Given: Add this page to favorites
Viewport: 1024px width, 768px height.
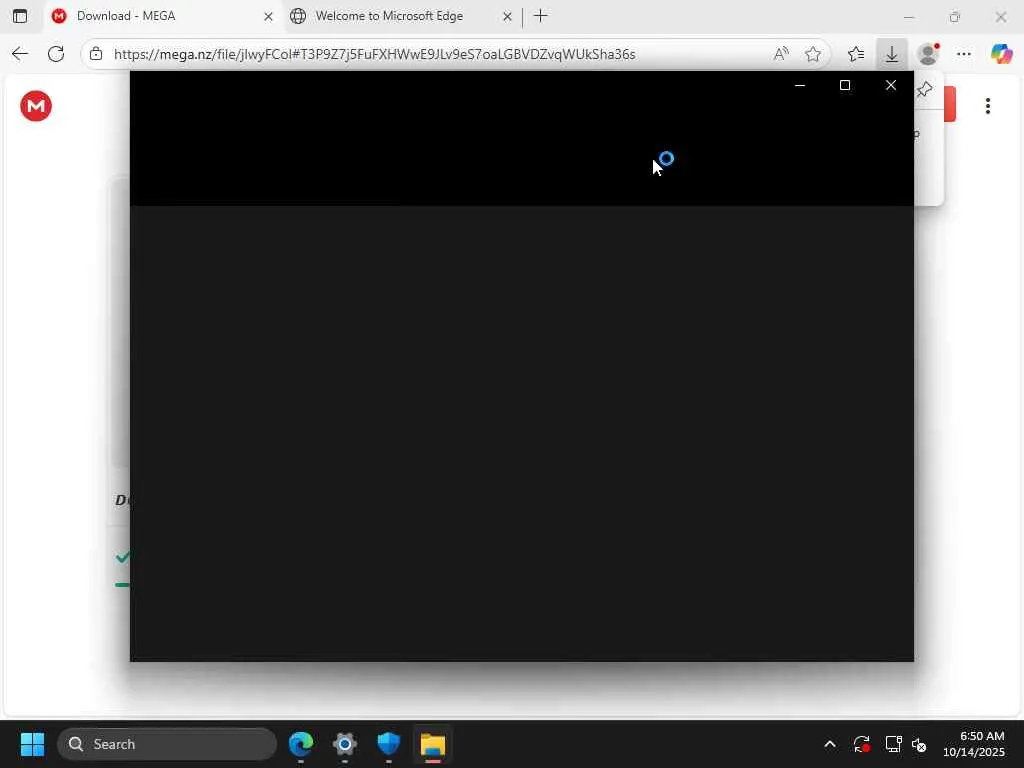Looking at the screenshot, I should coord(812,54).
